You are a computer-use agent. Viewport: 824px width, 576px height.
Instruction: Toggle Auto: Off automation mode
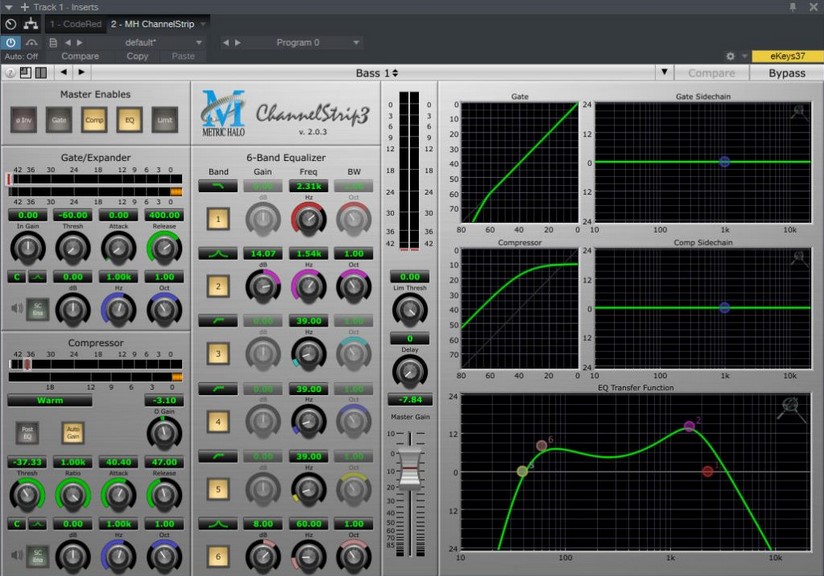pyautogui.click(x=21, y=56)
